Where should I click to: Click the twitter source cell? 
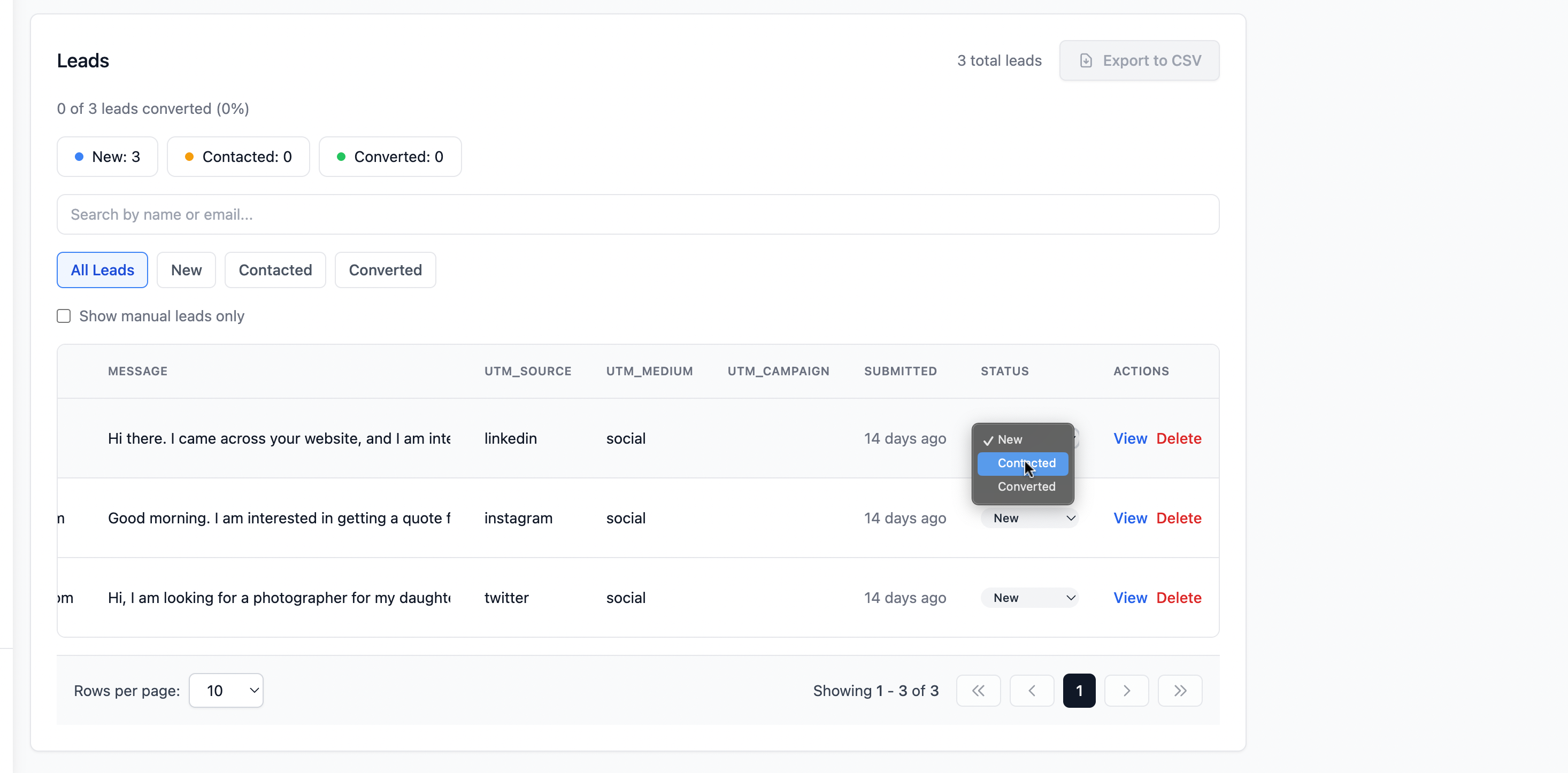(x=506, y=598)
